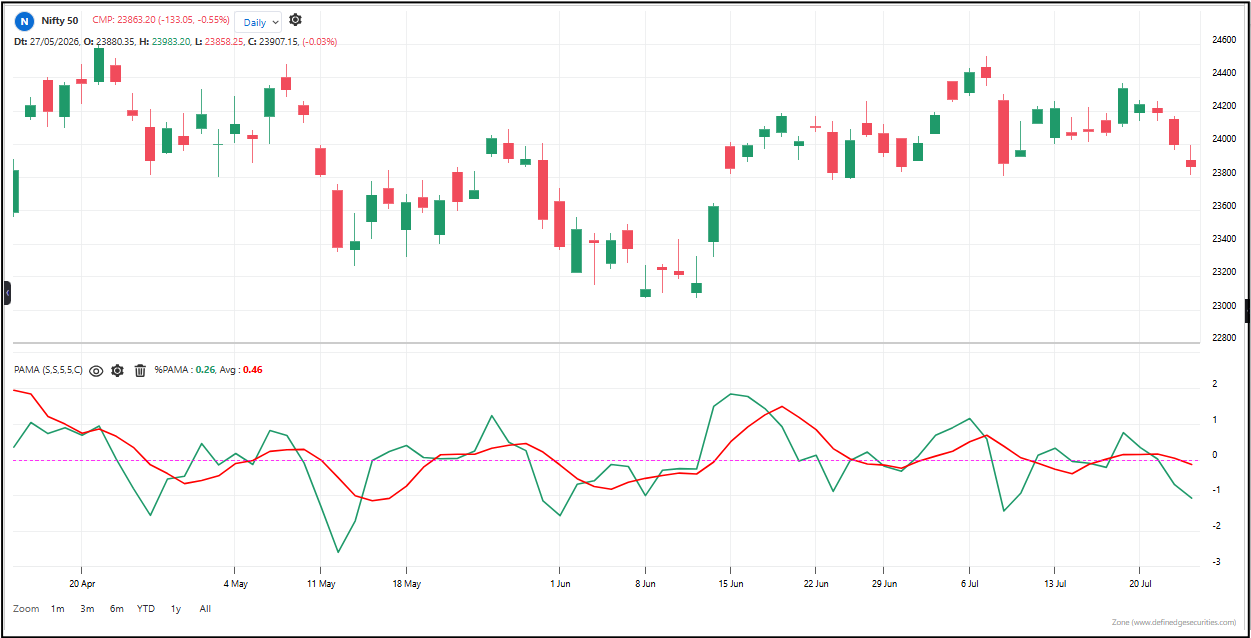Screen dimensions: 1251x638
Task: Click the Nifty 50 symbol name
Action: pyautogui.click(x=60, y=20)
